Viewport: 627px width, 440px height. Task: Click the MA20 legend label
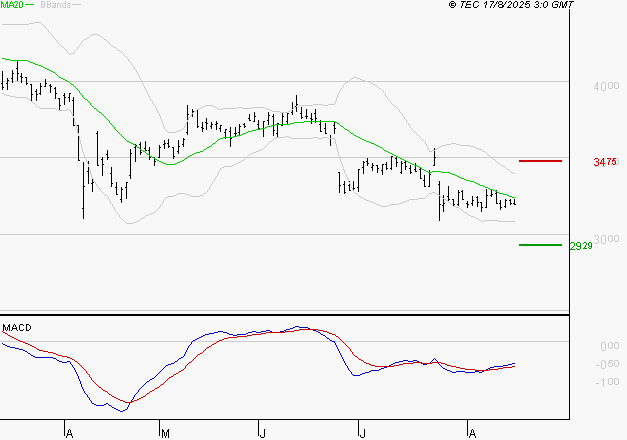(12, 6)
